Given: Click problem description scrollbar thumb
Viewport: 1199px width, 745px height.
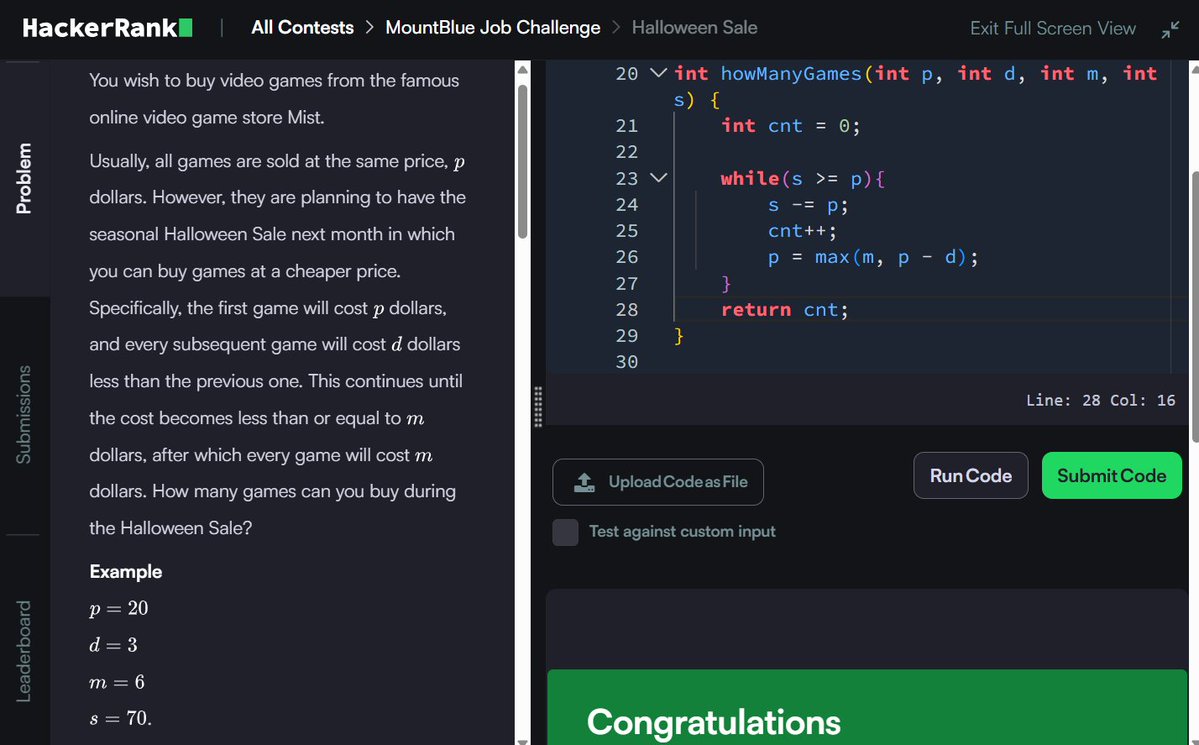Looking at the screenshot, I should pyautogui.click(x=522, y=161).
